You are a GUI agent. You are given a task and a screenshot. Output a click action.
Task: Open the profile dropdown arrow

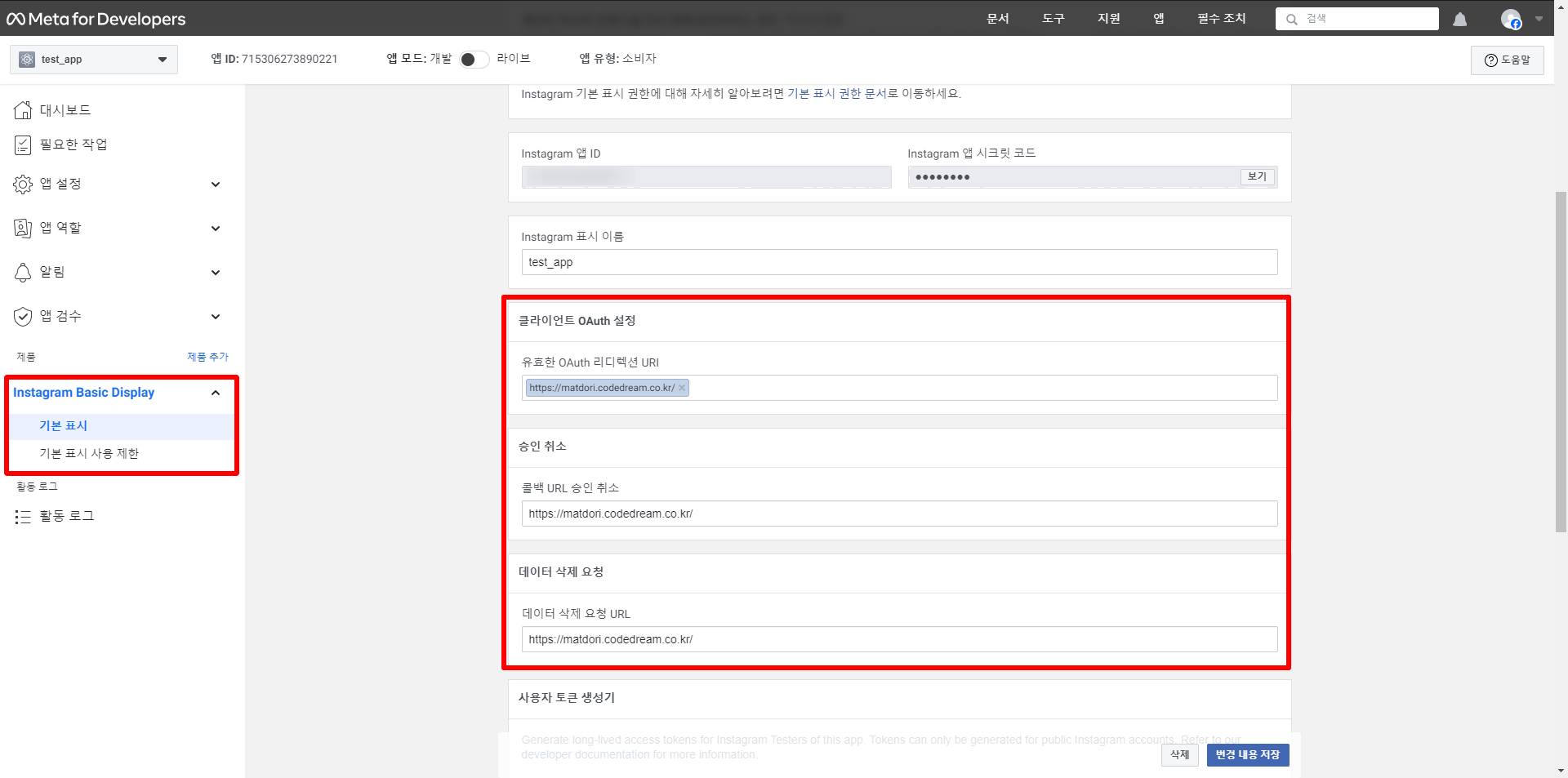[1539, 19]
